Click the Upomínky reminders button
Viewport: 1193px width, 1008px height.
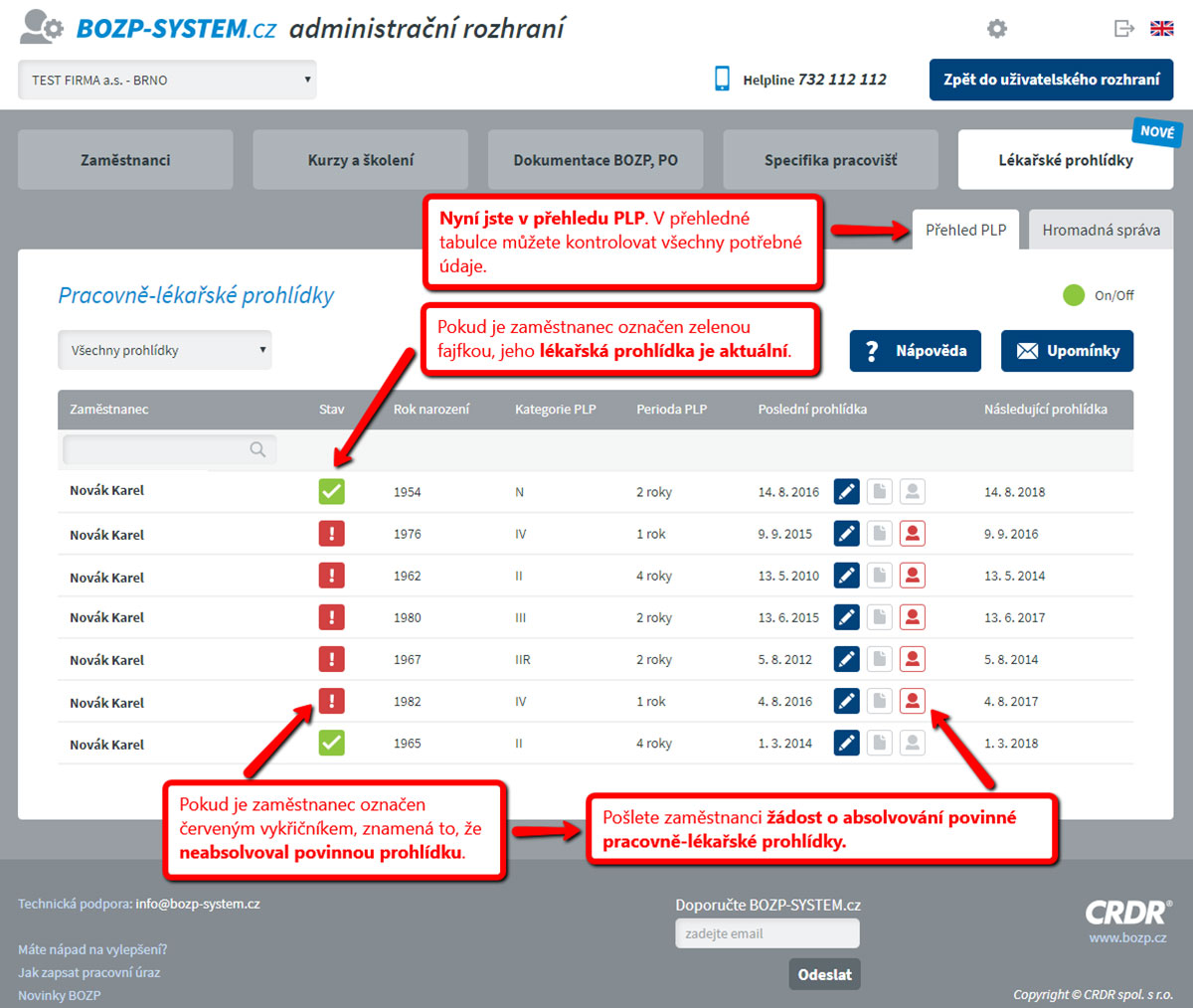[x=1067, y=351]
